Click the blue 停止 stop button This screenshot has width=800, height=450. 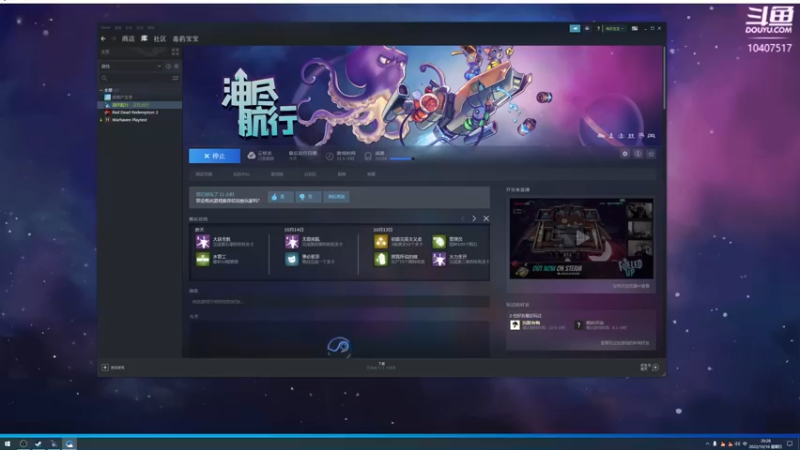pyautogui.click(x=214, y=156)
